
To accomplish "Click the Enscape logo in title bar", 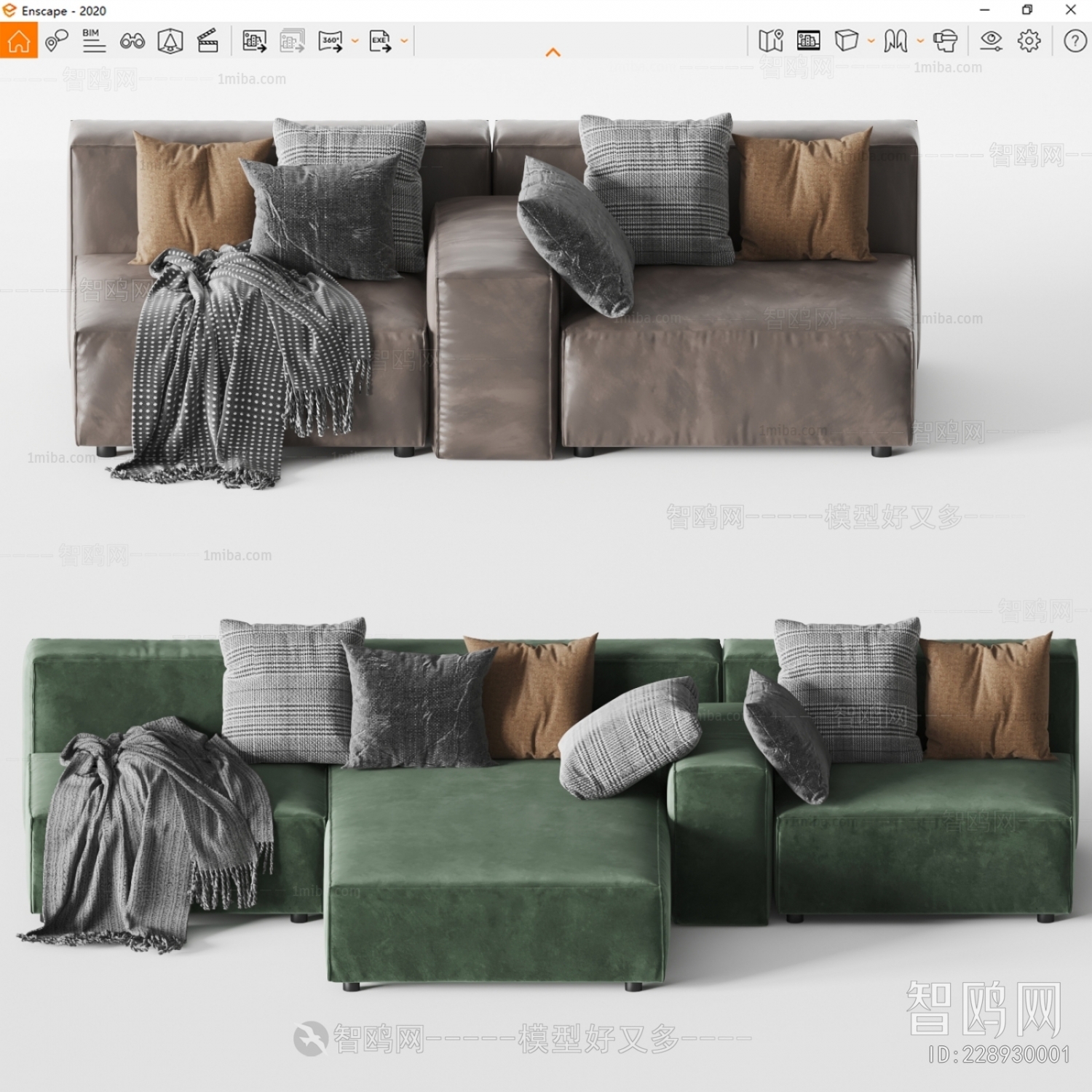I will pos(9,10).
